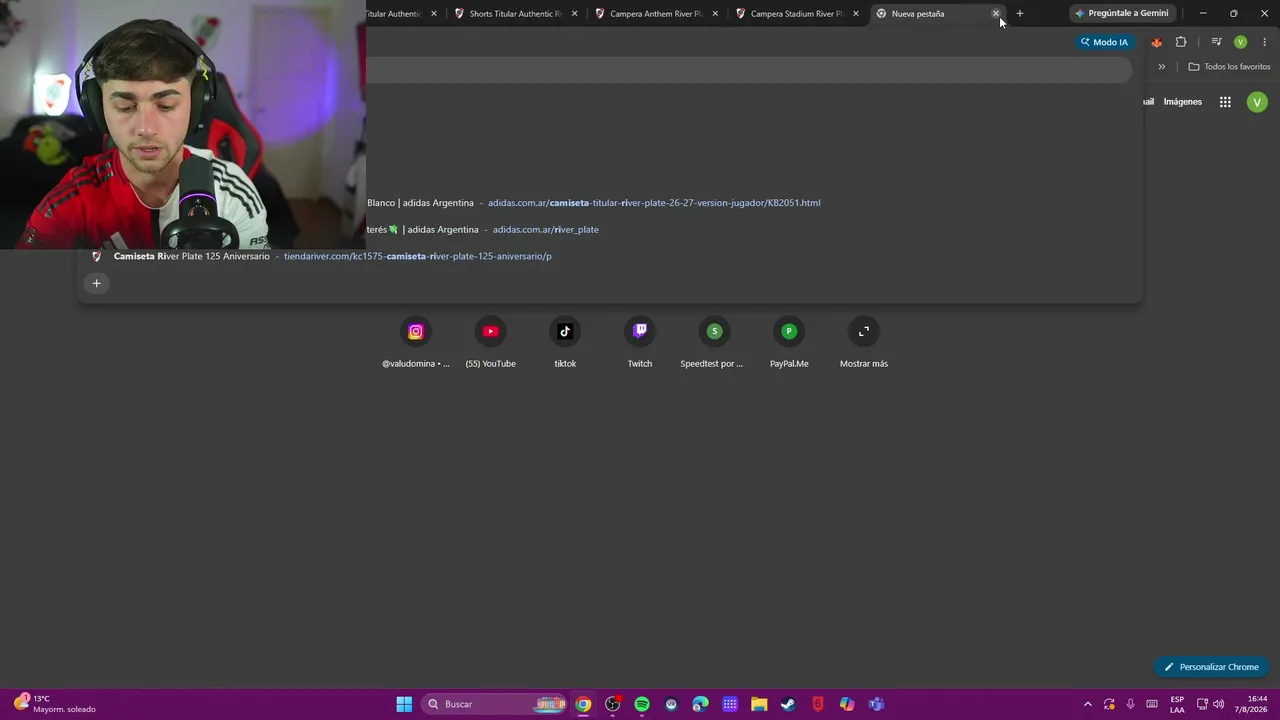Open the YouTube shortcut tile

click(490, 343)
